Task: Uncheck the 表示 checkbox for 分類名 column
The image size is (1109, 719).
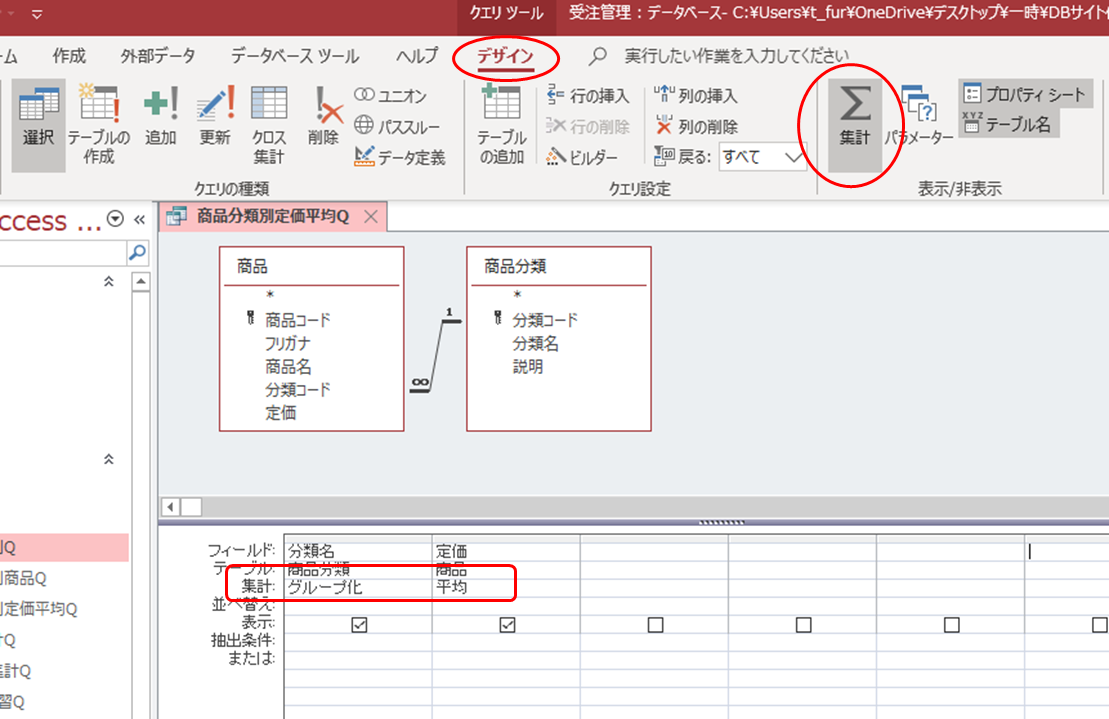Action: pyautogui.click(x=360, y=625)
